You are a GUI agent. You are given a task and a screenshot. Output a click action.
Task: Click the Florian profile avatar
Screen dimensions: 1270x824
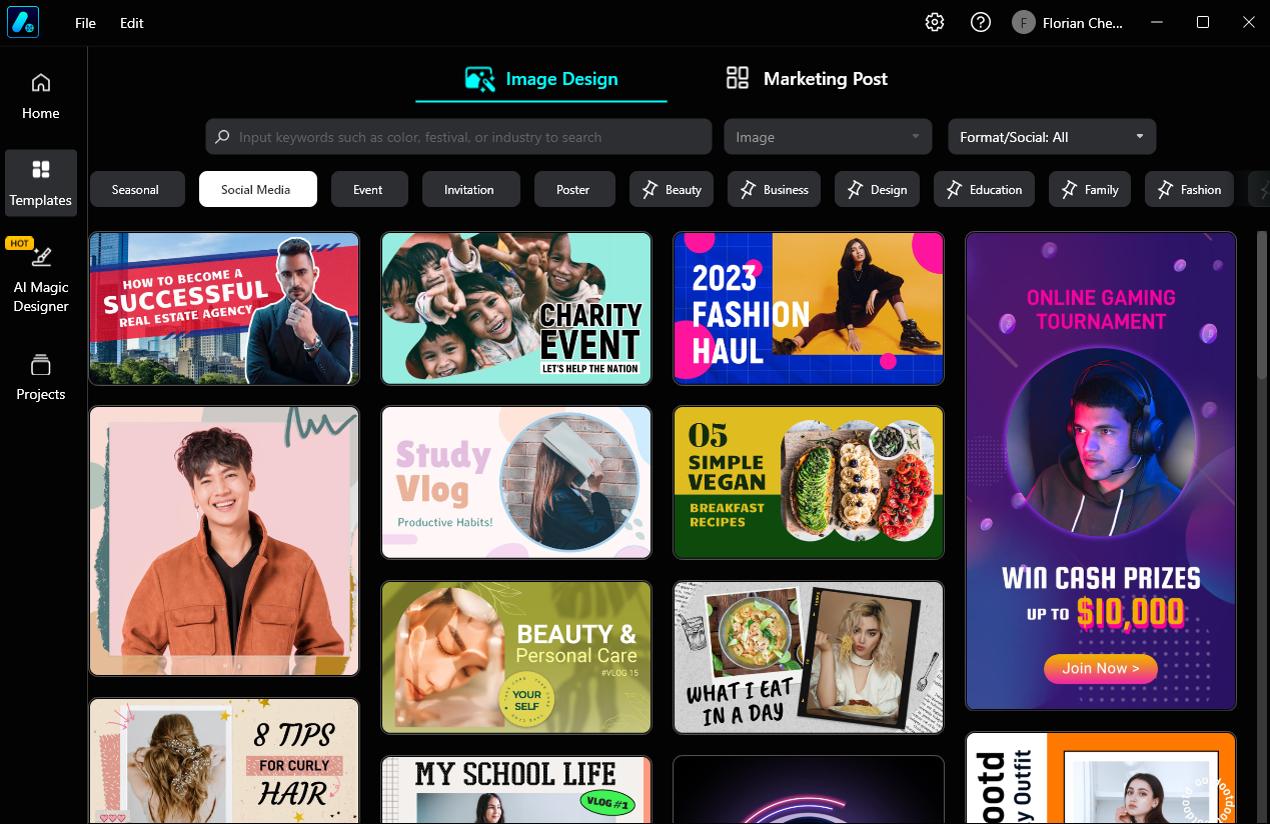(1021, 21)
